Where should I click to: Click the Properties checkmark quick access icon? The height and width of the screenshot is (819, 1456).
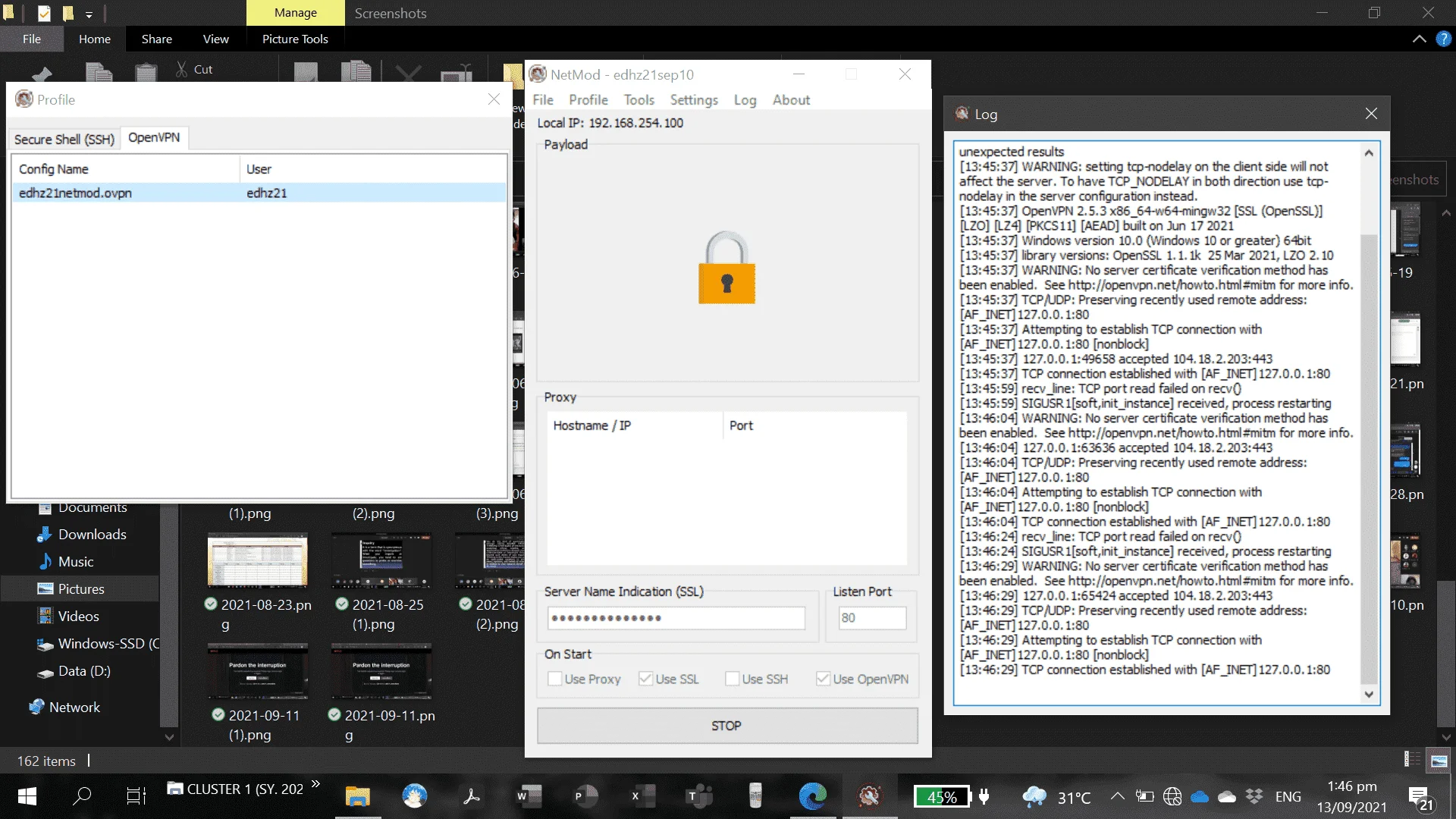(x=44, y=13)
